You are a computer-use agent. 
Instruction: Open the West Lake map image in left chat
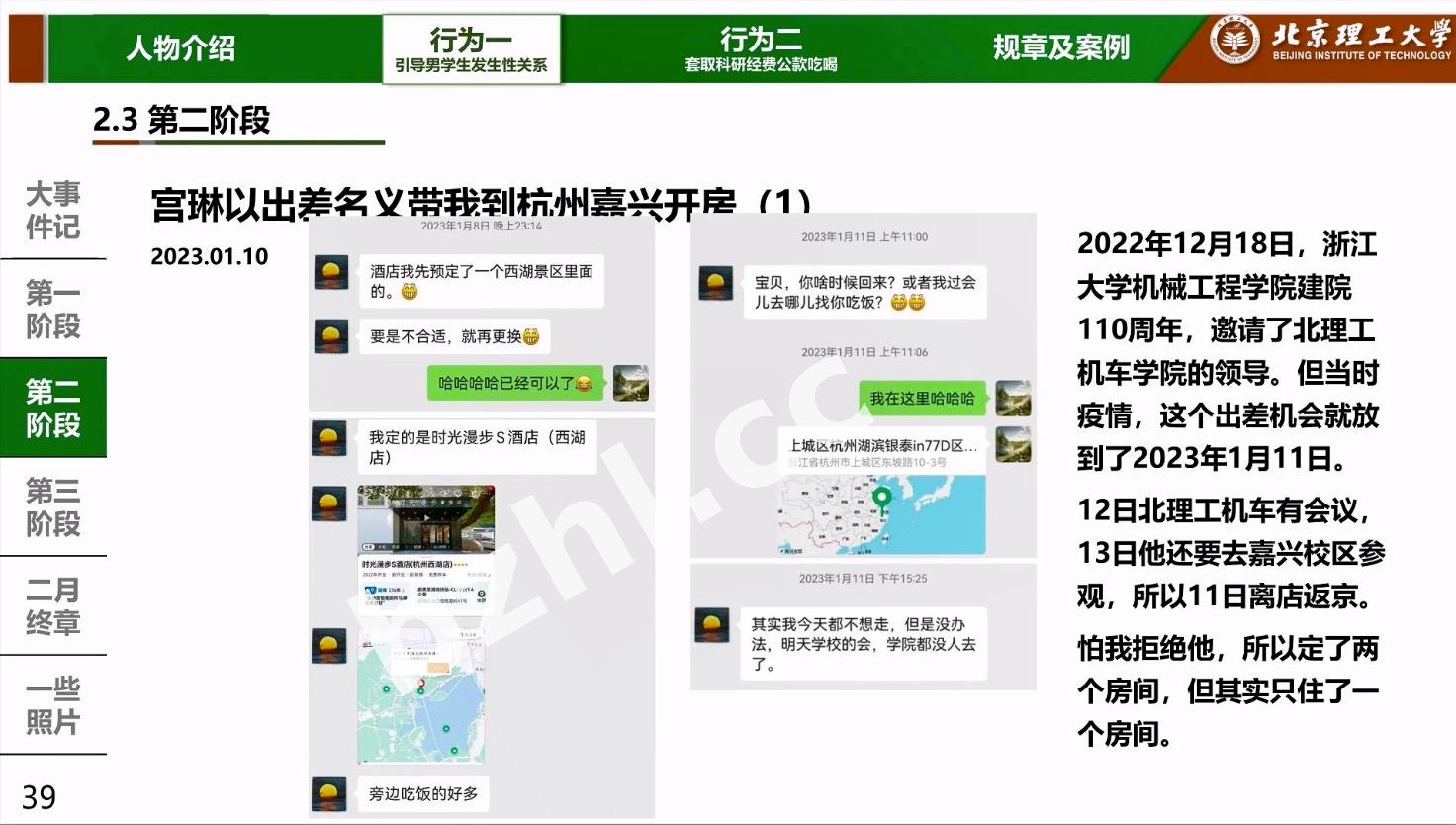(421, 696)
